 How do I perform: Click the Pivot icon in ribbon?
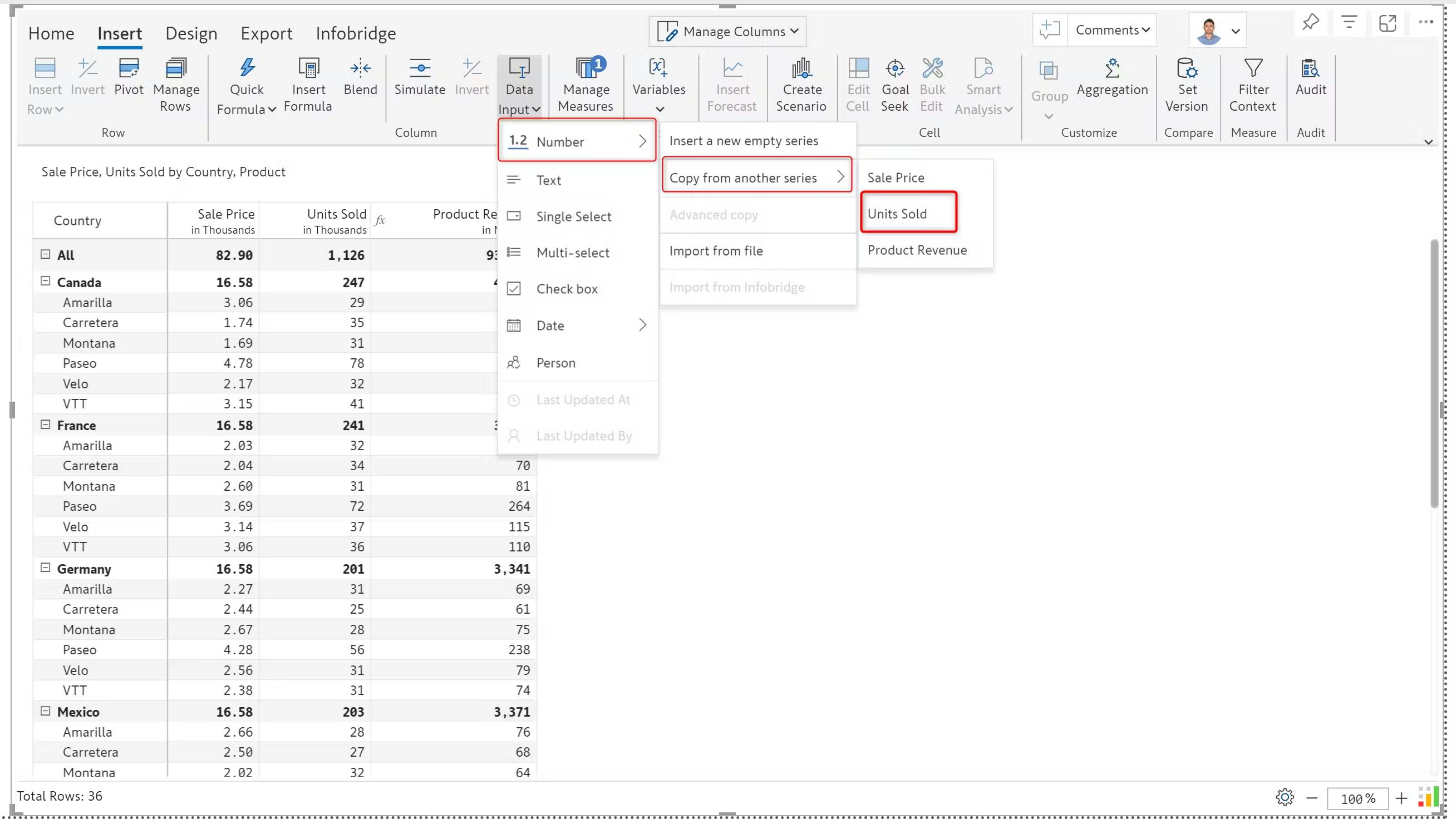coord(129,69)
